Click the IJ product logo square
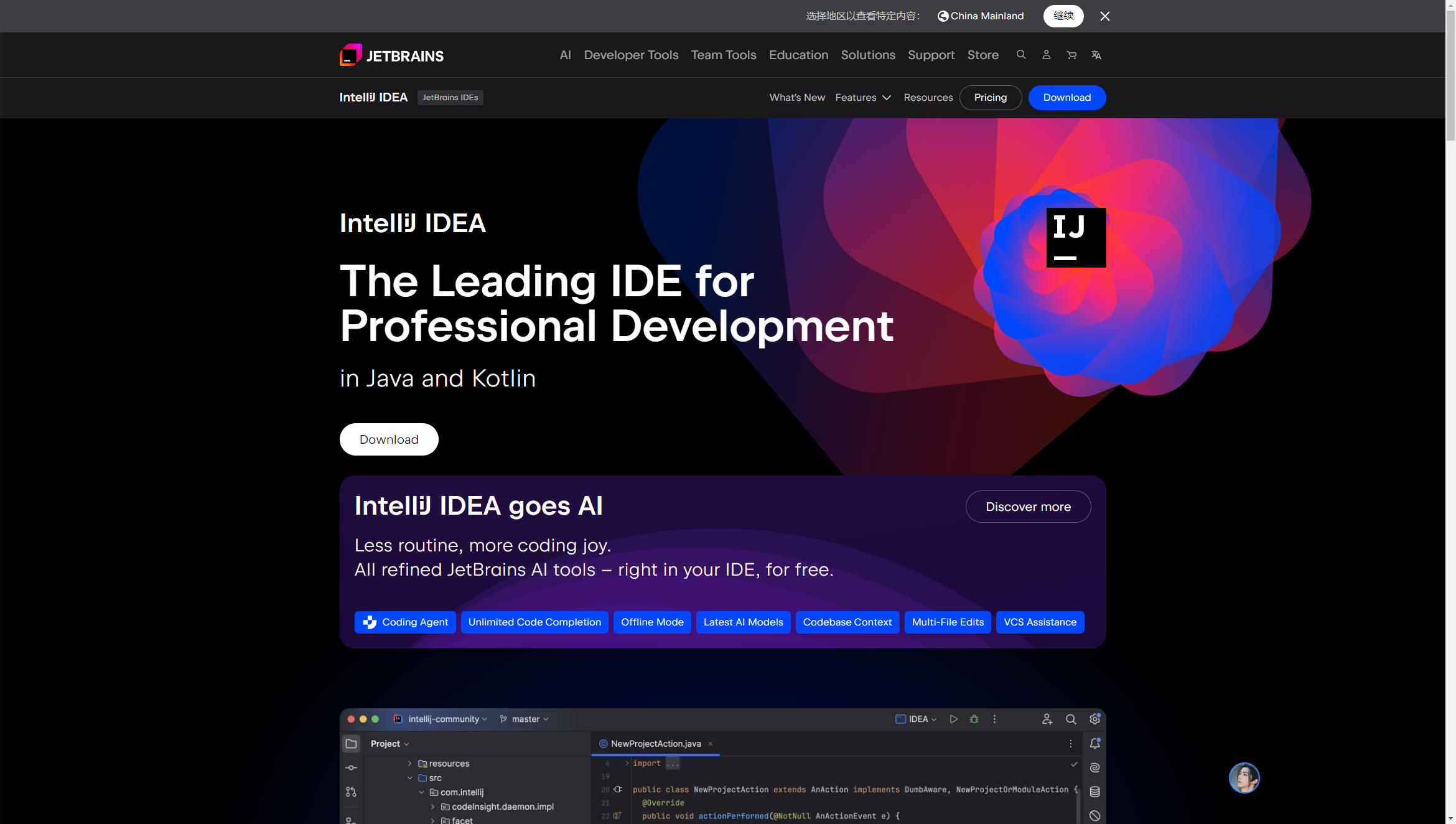This screenshot has width=1456, height=824. coord(1076,238)
